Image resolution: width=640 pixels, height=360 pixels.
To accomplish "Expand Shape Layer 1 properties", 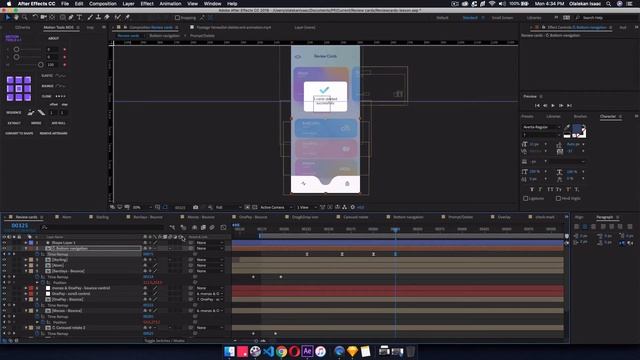I will 26,242.
